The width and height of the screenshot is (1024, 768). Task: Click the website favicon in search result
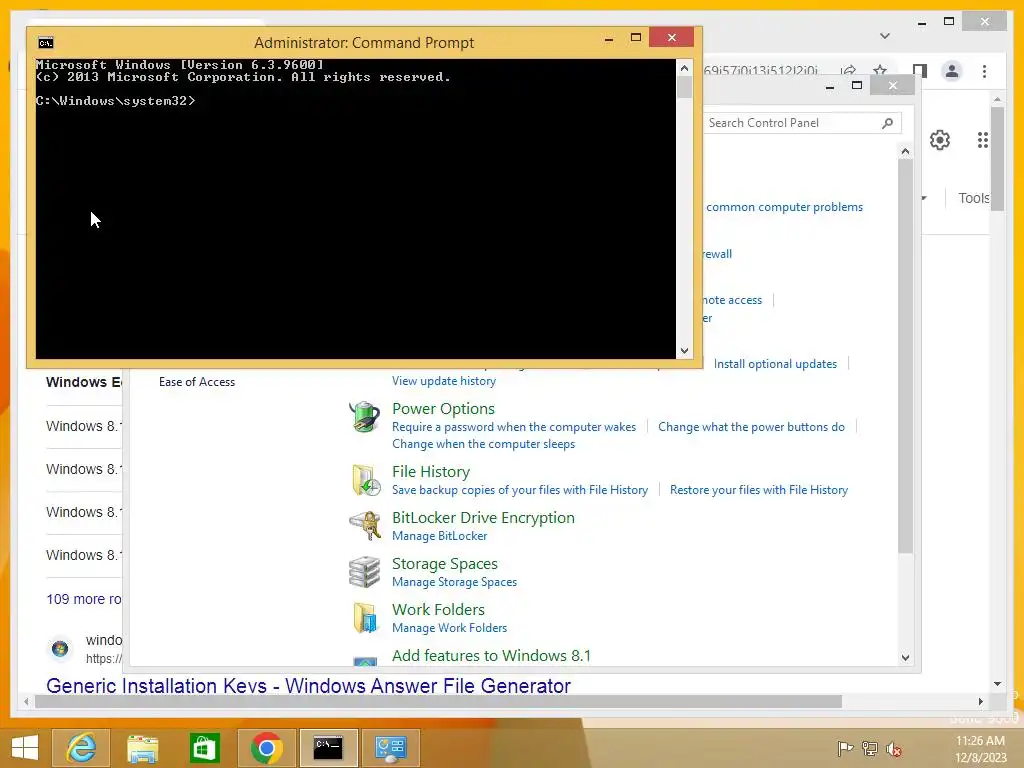[x=60, y=648]
